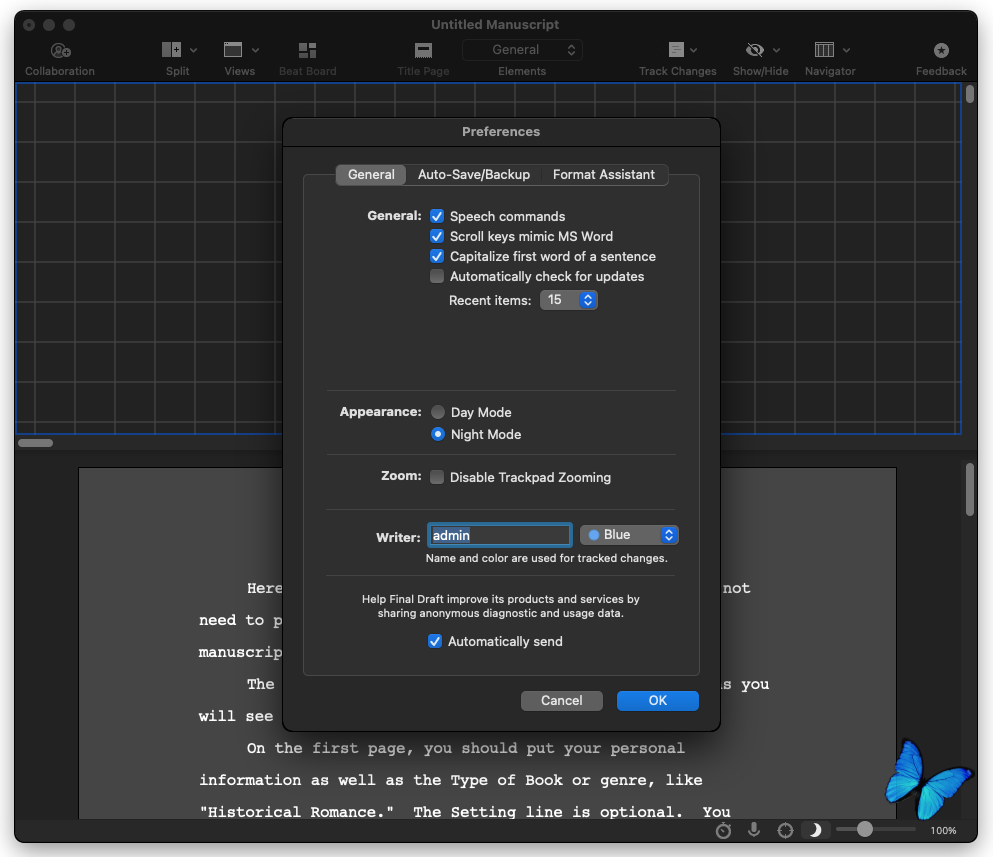Screen dimensions: 993x857
Task: Click the 100% zoom level text
Action: [x=943, y=830]
